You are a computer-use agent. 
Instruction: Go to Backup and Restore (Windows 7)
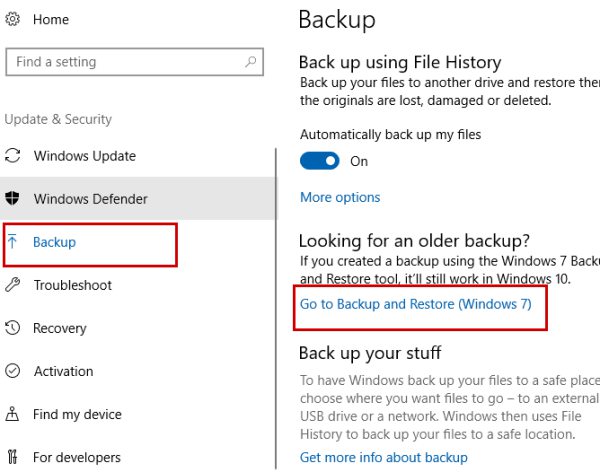tap(416, 304)
